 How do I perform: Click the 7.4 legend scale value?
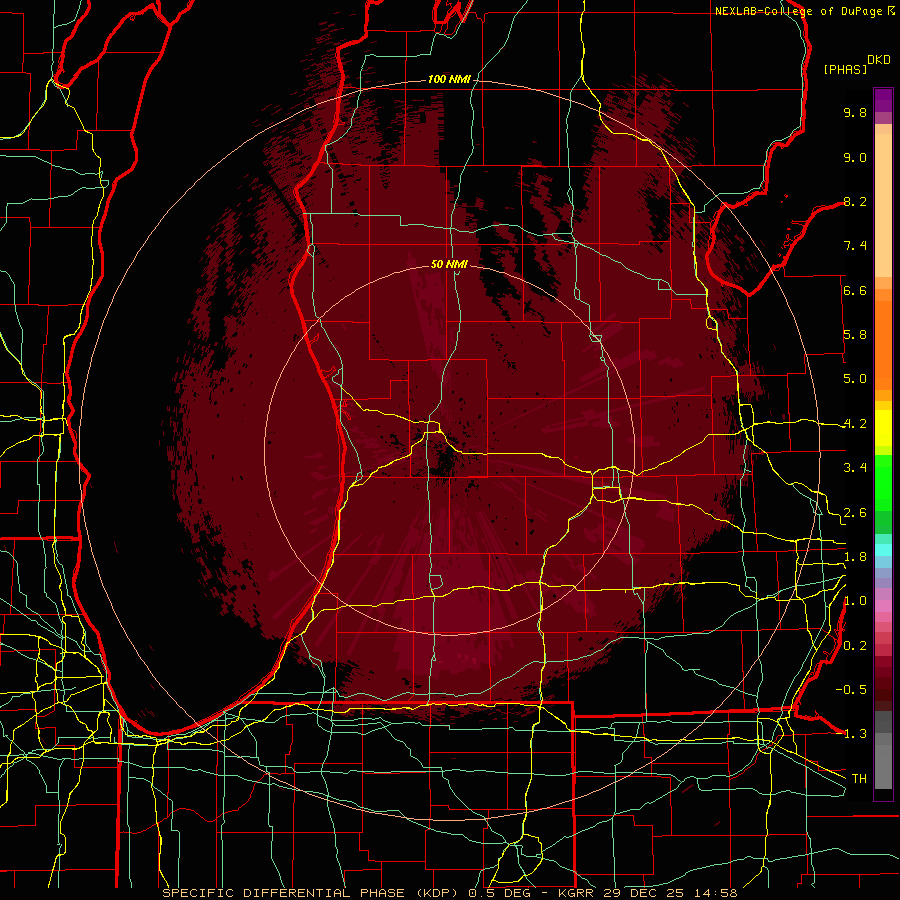pos(855,246)
